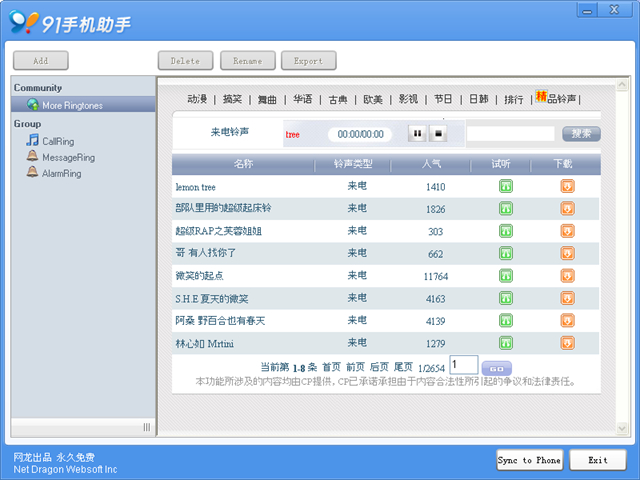Click the lemon tree ringtone name
This screenshot has height=480, width=640.
point(196,187)
